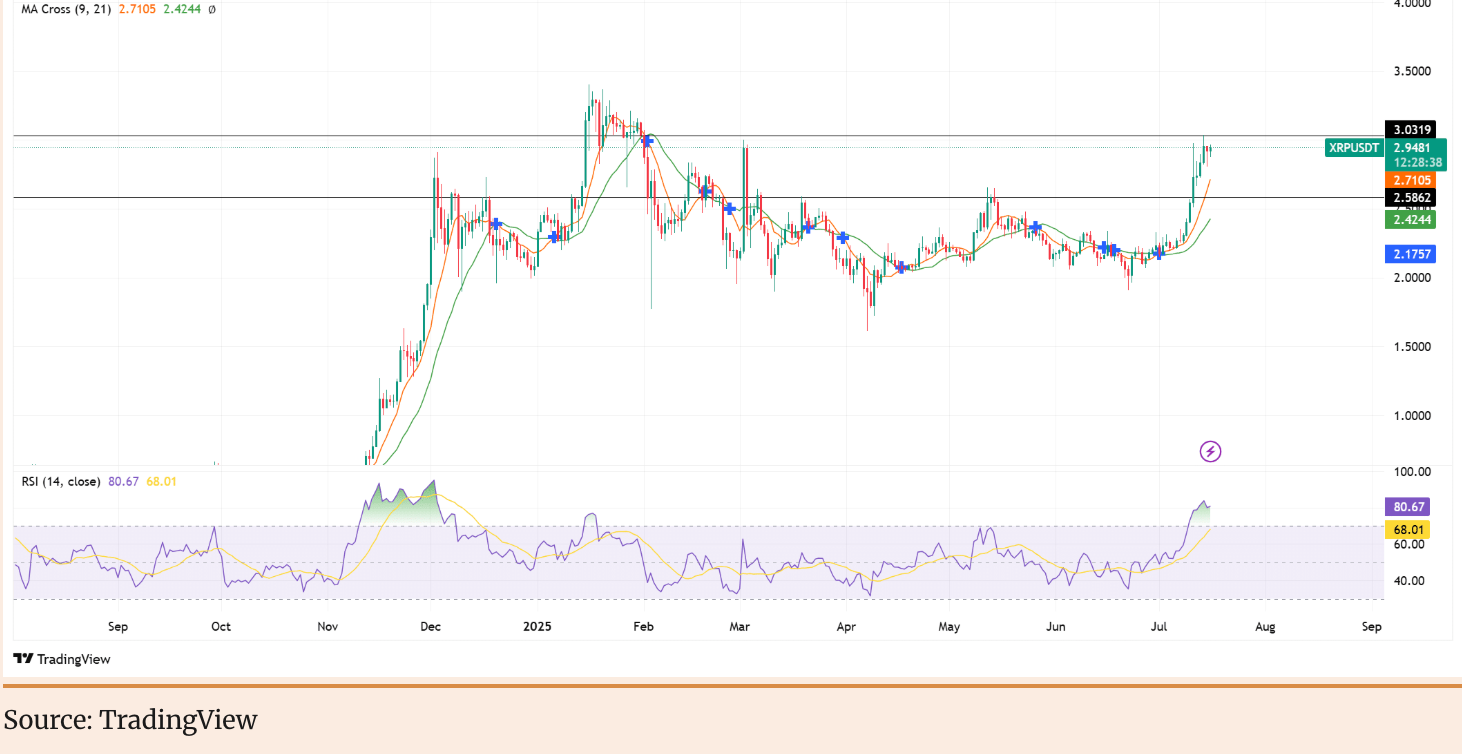
Task: Click the 2025 label on time axis
Action: (x=537, y=627)
